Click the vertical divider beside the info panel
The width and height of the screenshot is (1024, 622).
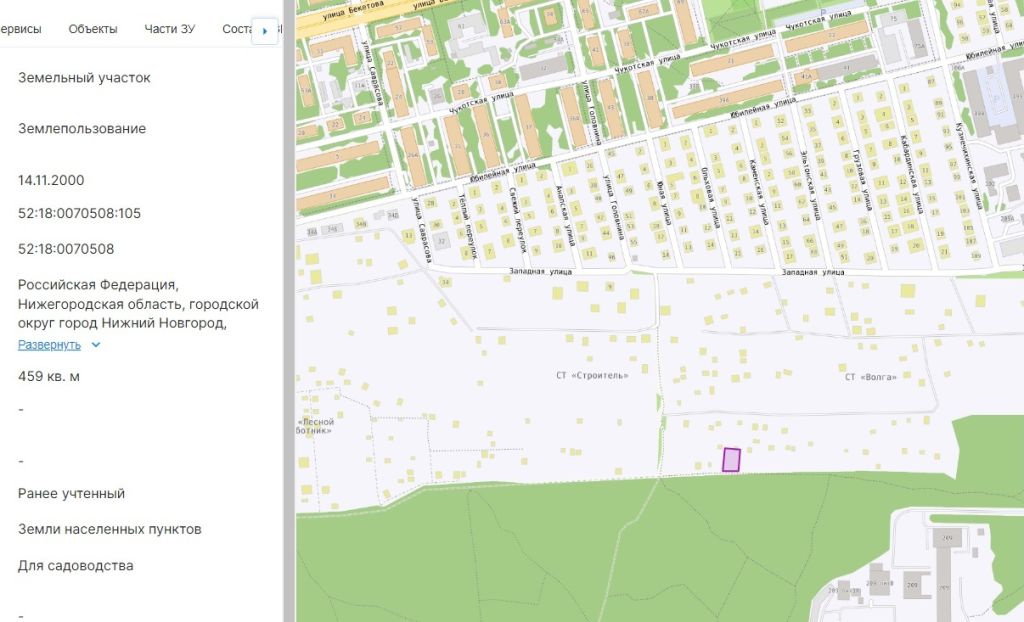click(x=289, y=311)
